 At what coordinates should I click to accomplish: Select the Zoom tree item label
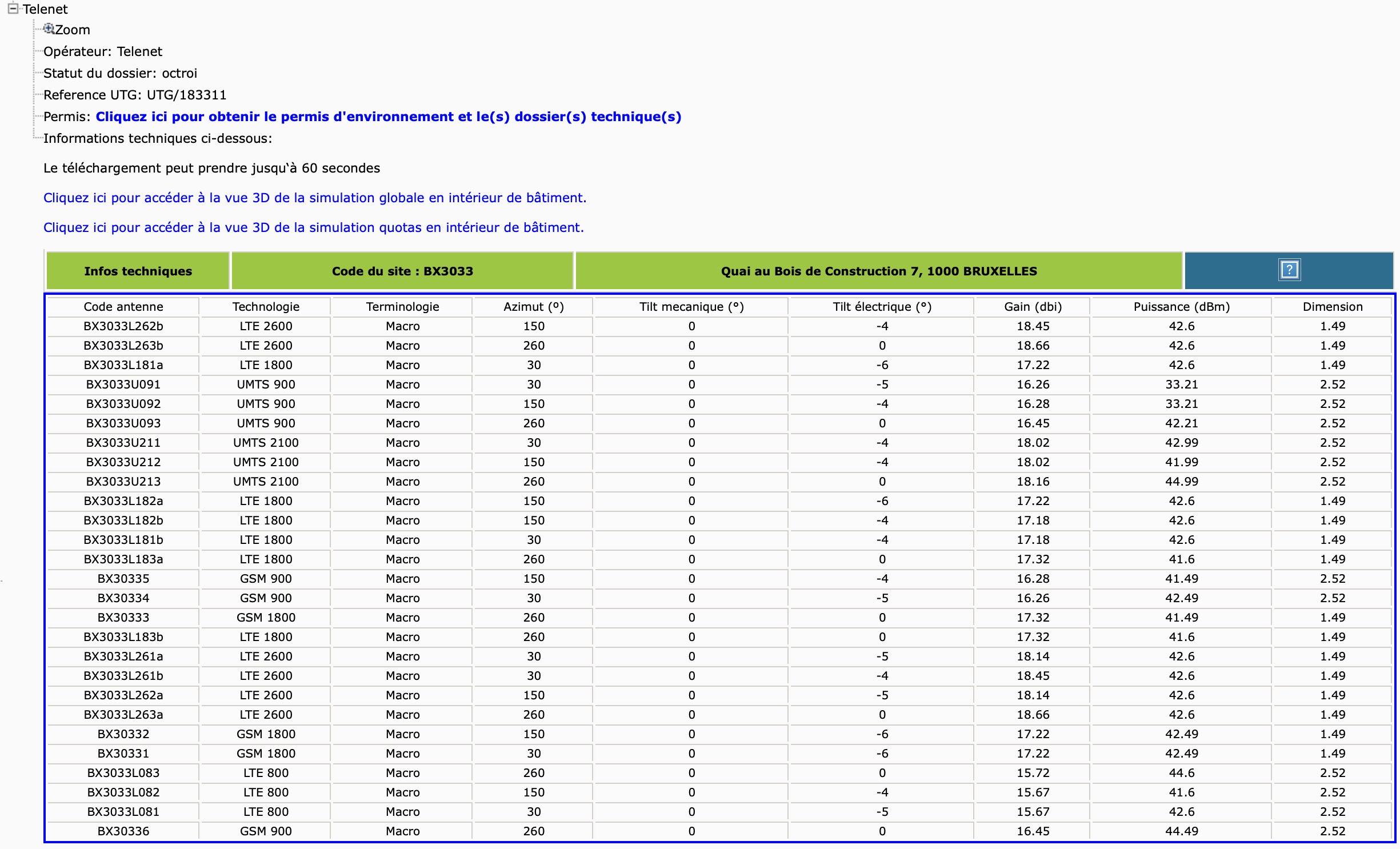coord(73,30)
